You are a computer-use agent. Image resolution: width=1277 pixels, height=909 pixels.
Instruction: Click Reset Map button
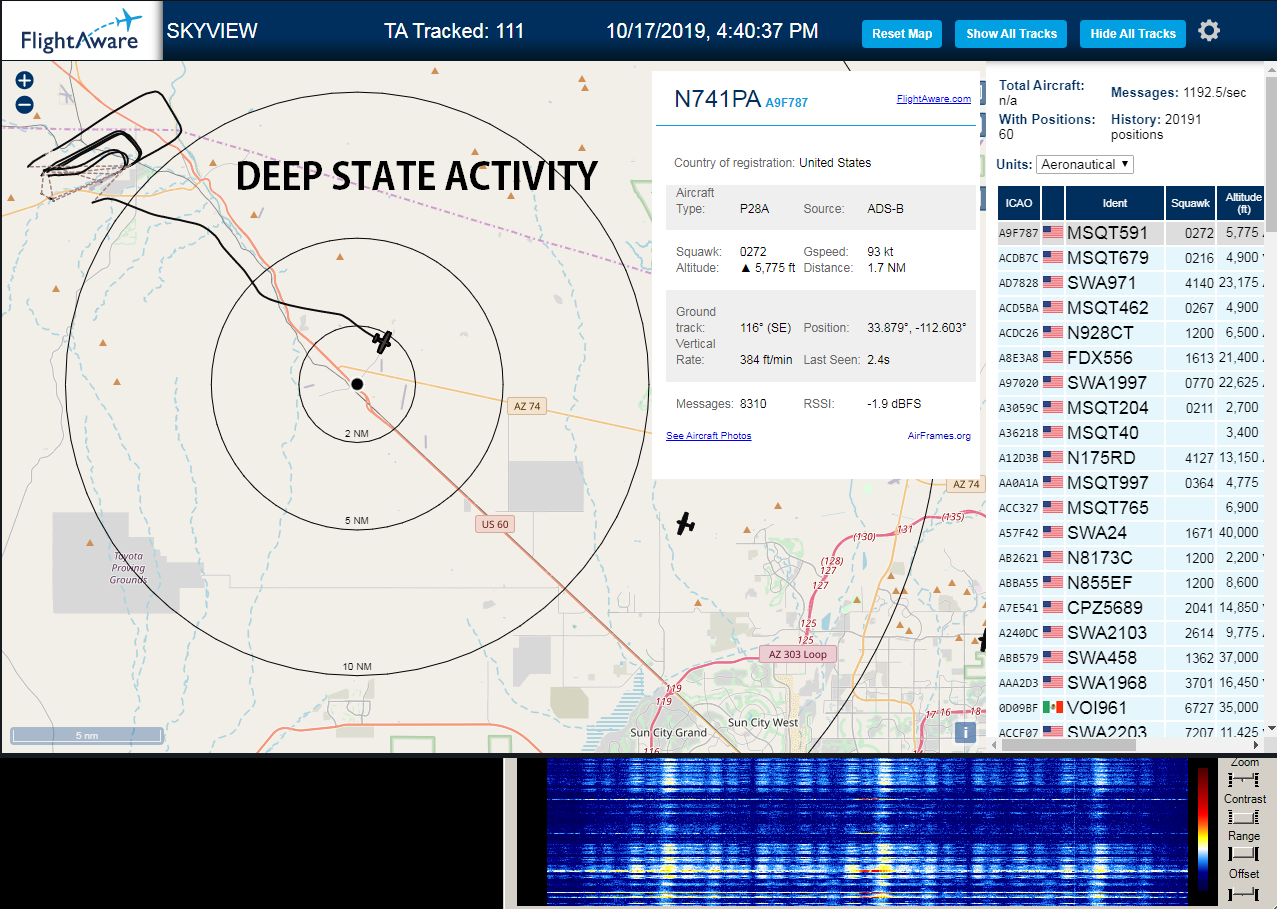point(902,34)
